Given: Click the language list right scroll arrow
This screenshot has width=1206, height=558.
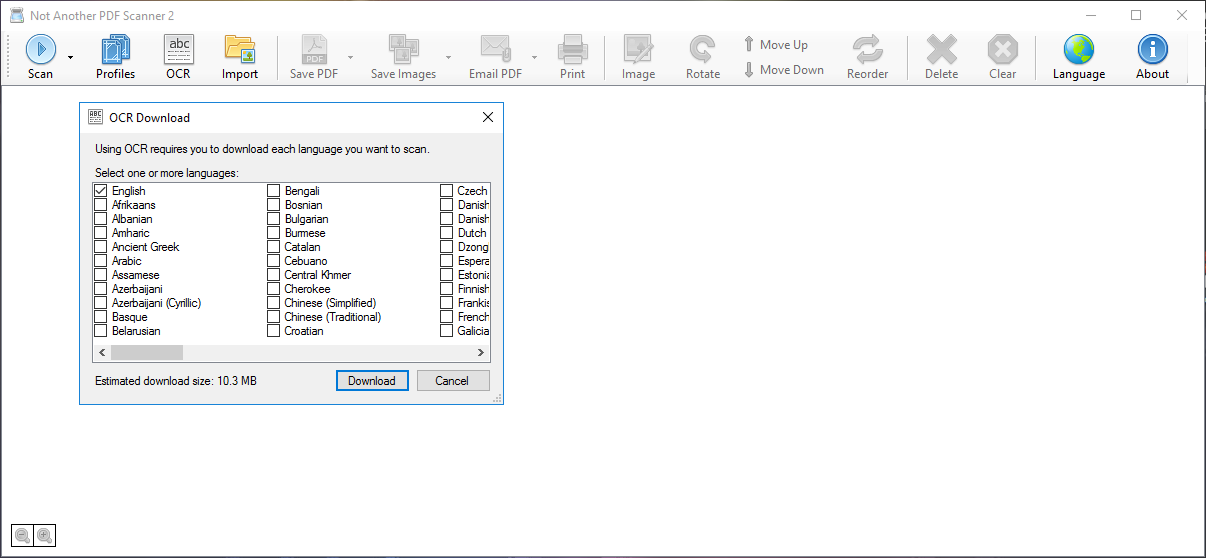Looking at the screenshot, I should tap(481, 352).
